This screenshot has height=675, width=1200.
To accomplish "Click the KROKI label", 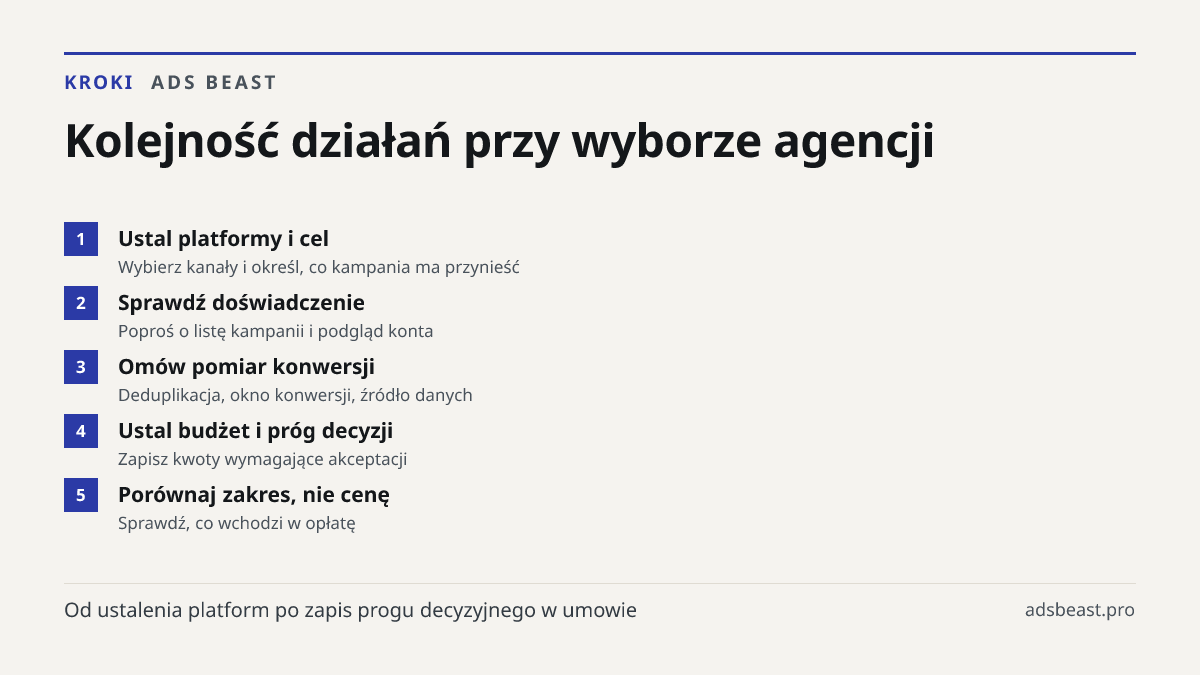I will click(99, 83).
